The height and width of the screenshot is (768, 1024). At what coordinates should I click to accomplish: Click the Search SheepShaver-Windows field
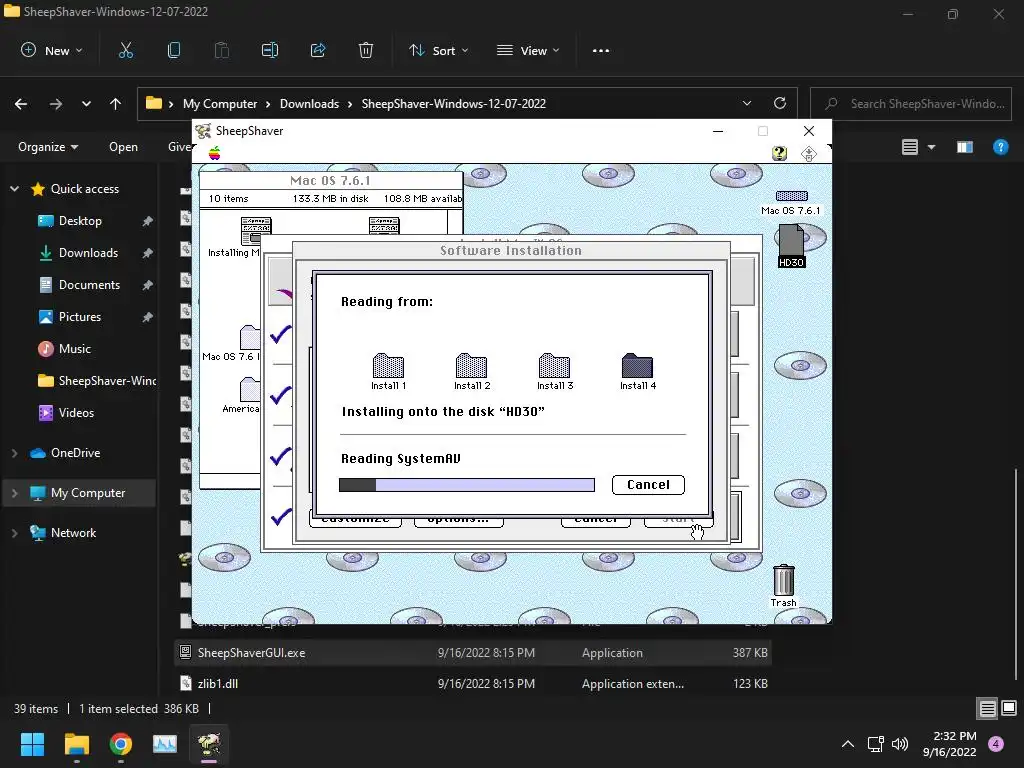point(911,103)
